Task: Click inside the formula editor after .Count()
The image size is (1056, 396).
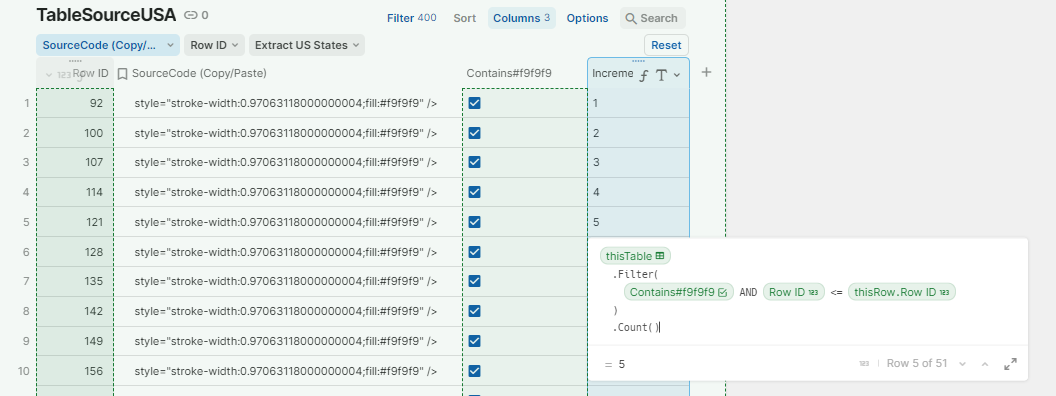Action: coord(661,327)
